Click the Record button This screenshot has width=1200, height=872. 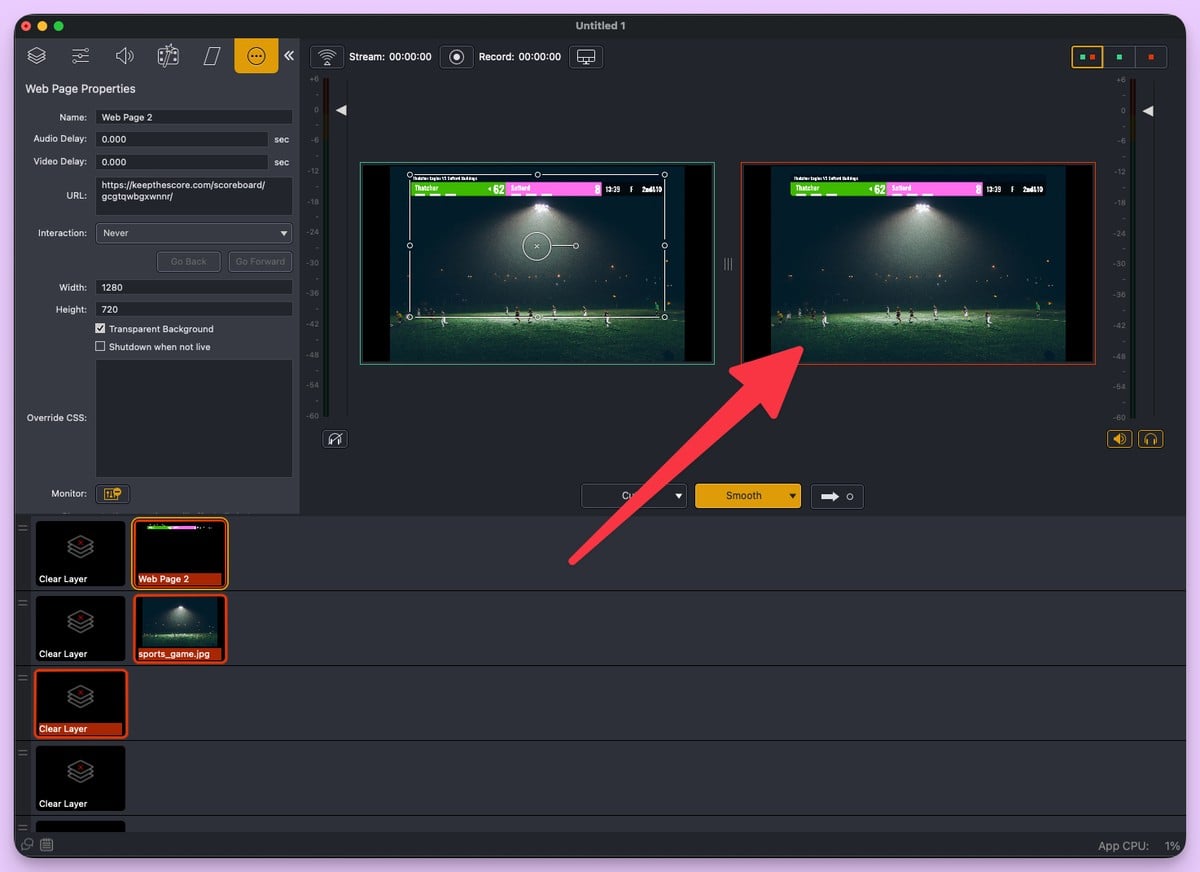point(456,57)
